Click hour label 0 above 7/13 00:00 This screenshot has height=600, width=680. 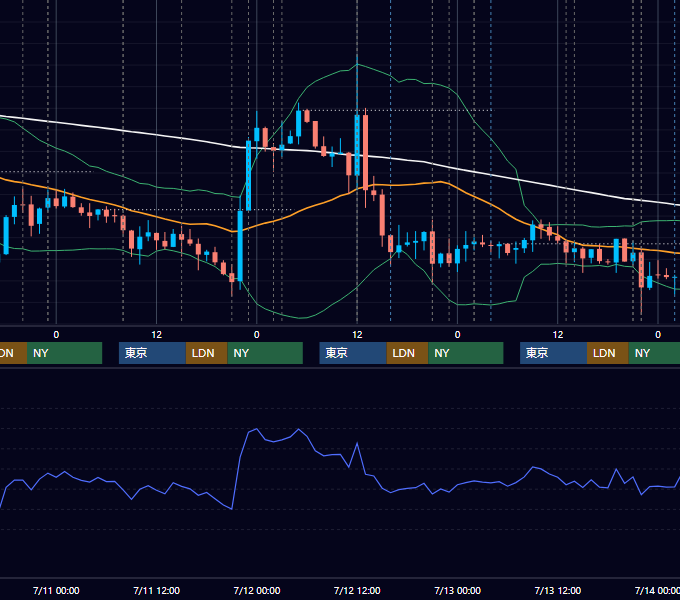tap(458, 335)
